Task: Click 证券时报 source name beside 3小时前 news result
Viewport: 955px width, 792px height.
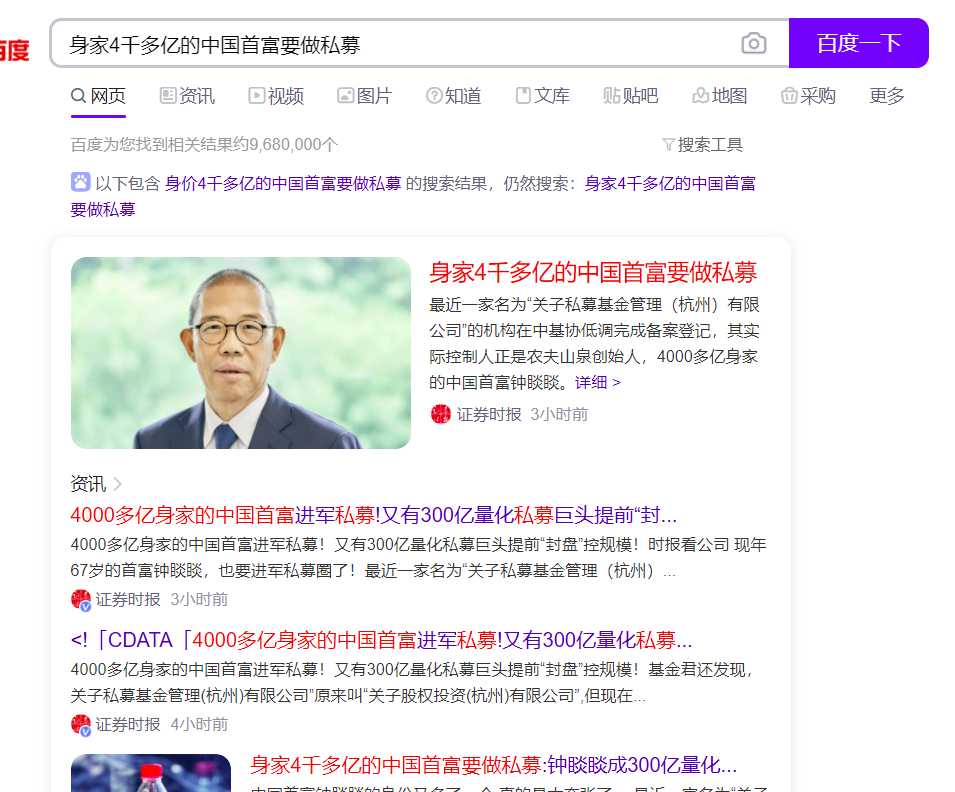Action: (128, 599)
